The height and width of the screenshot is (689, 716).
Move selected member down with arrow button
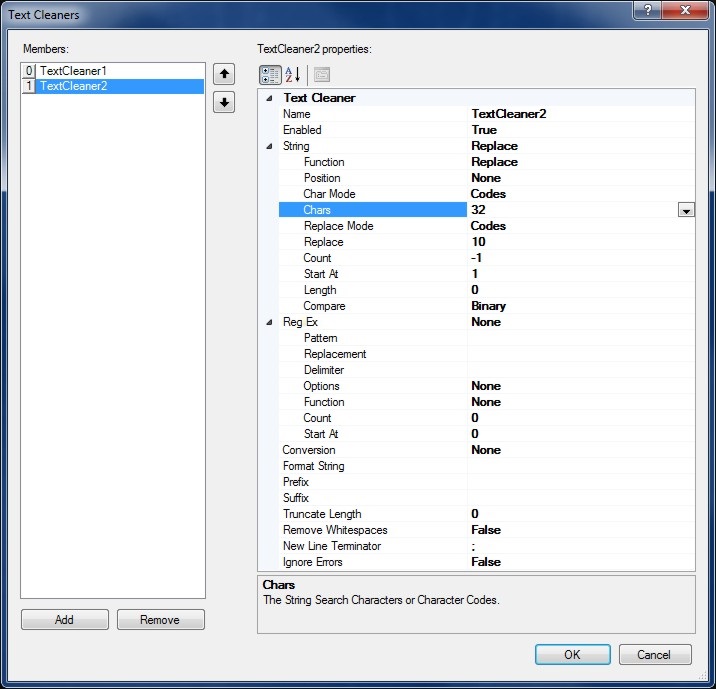tap(224, 102)
